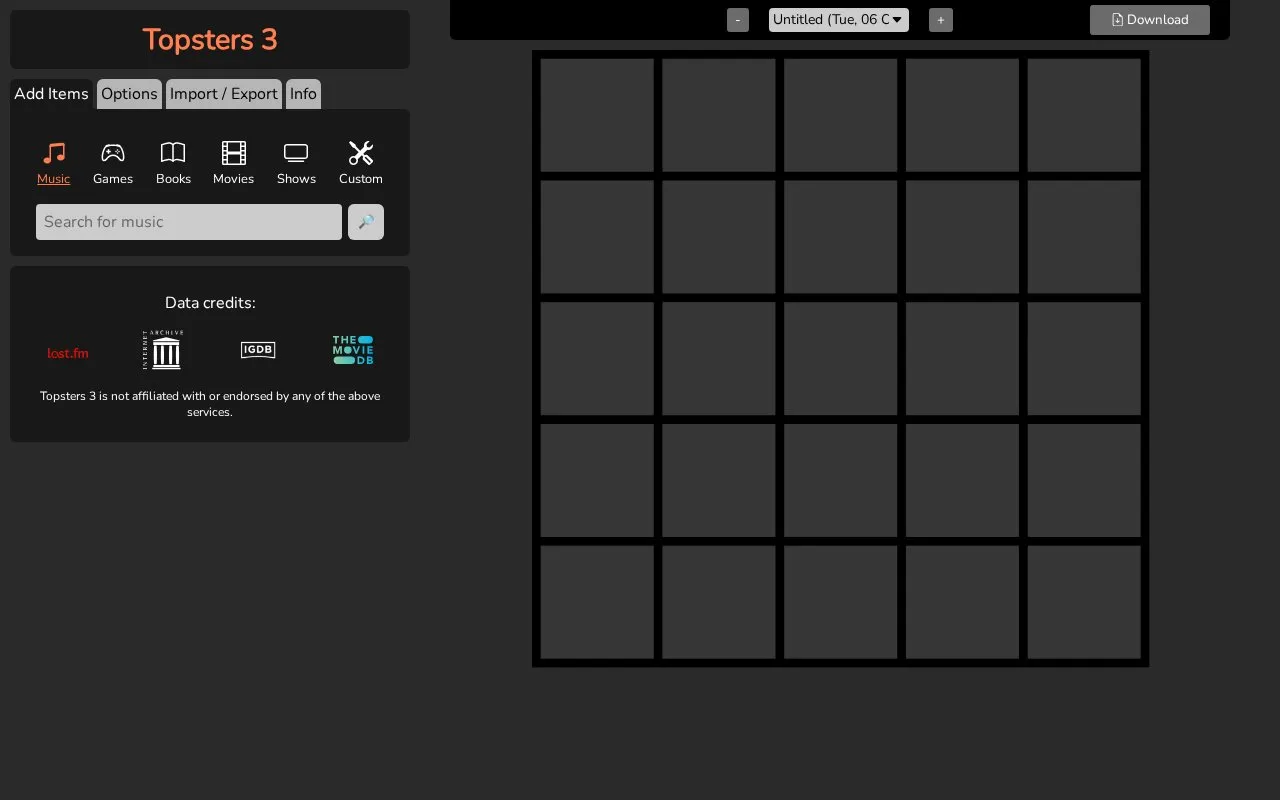Show the Info tab

303,94
